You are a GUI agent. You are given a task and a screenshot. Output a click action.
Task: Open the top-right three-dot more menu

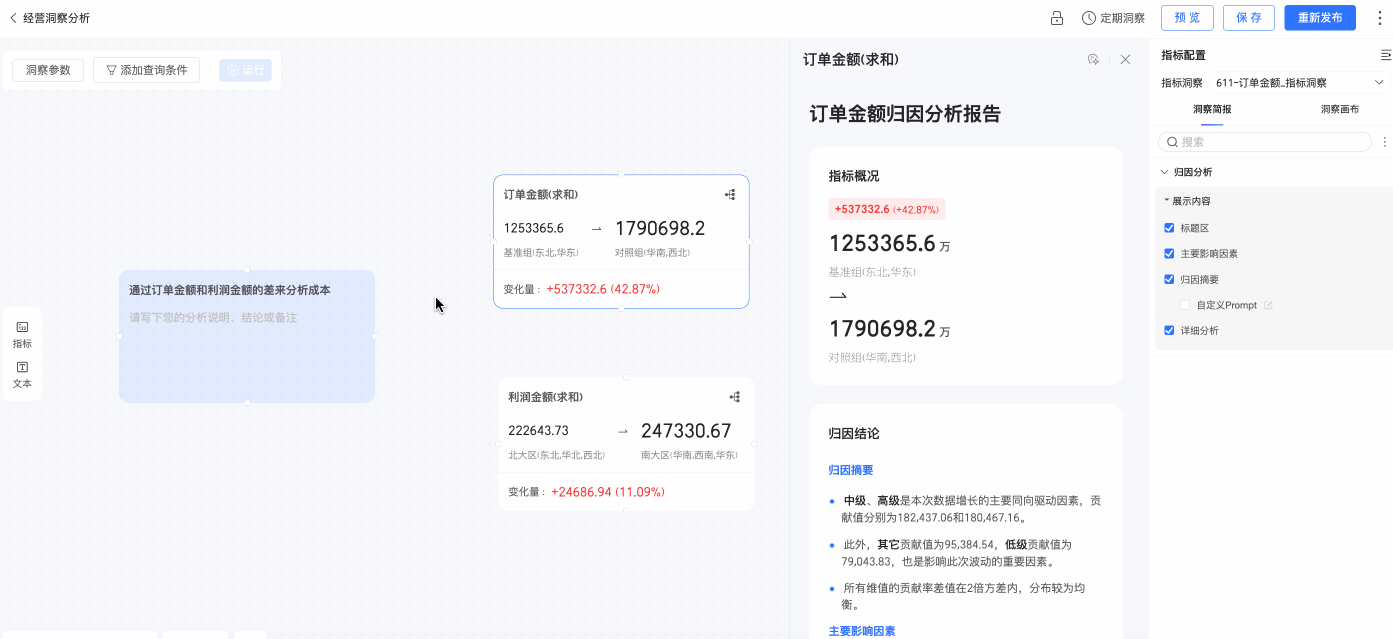click(x=1380, y=18)
